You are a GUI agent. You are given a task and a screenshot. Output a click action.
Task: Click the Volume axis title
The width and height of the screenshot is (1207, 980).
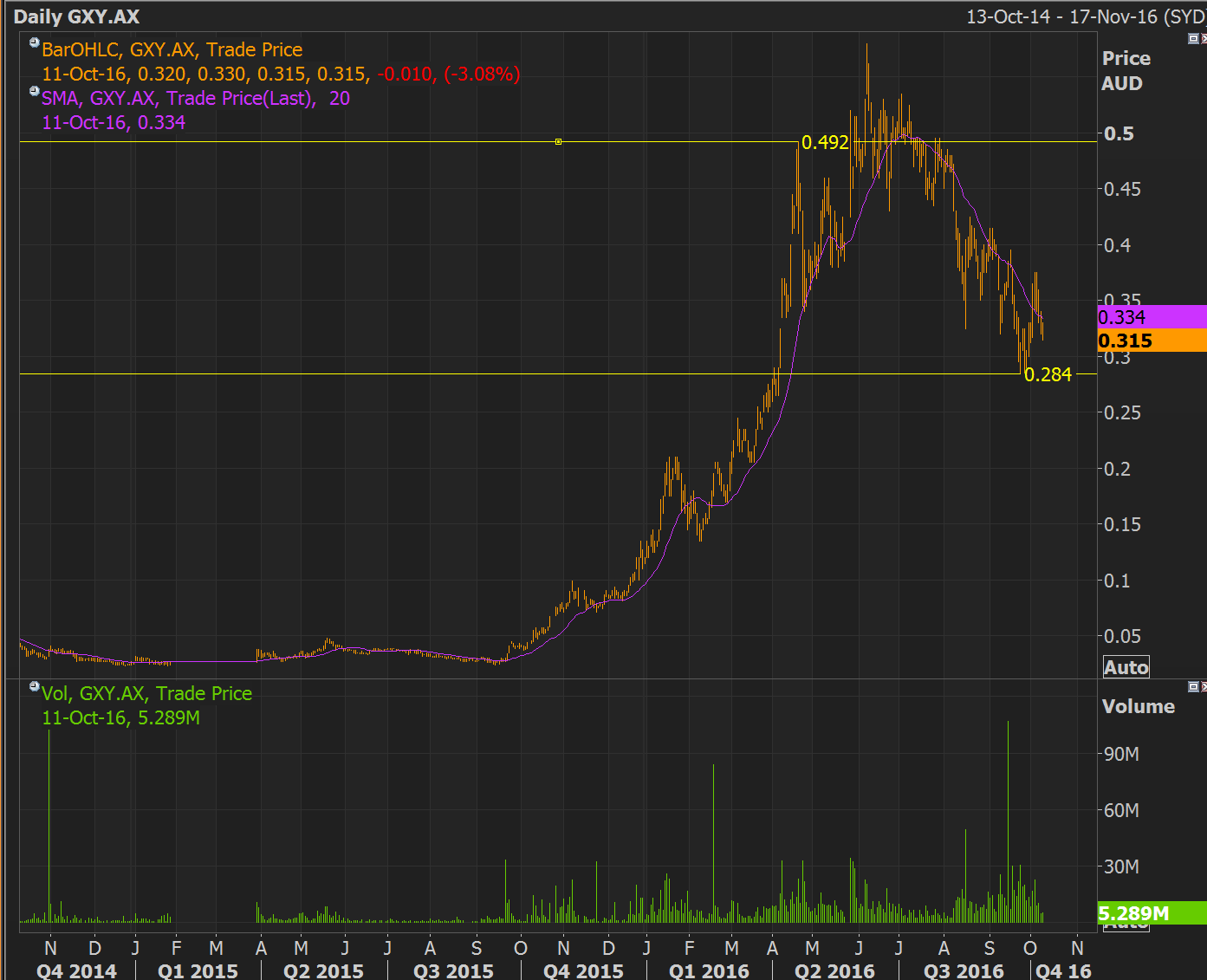point(1138,706)
